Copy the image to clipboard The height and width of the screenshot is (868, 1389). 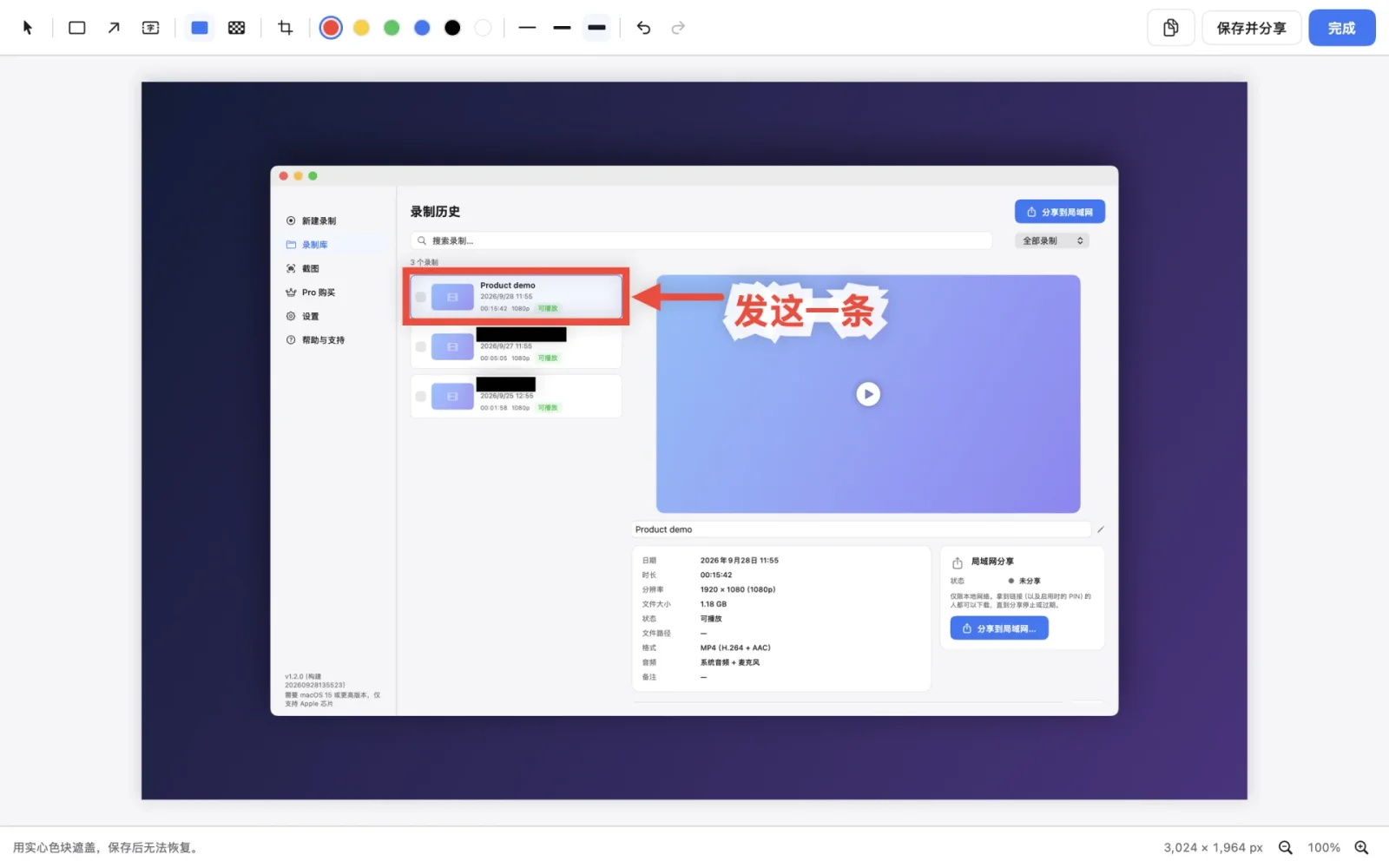[x=1171, y=28]
